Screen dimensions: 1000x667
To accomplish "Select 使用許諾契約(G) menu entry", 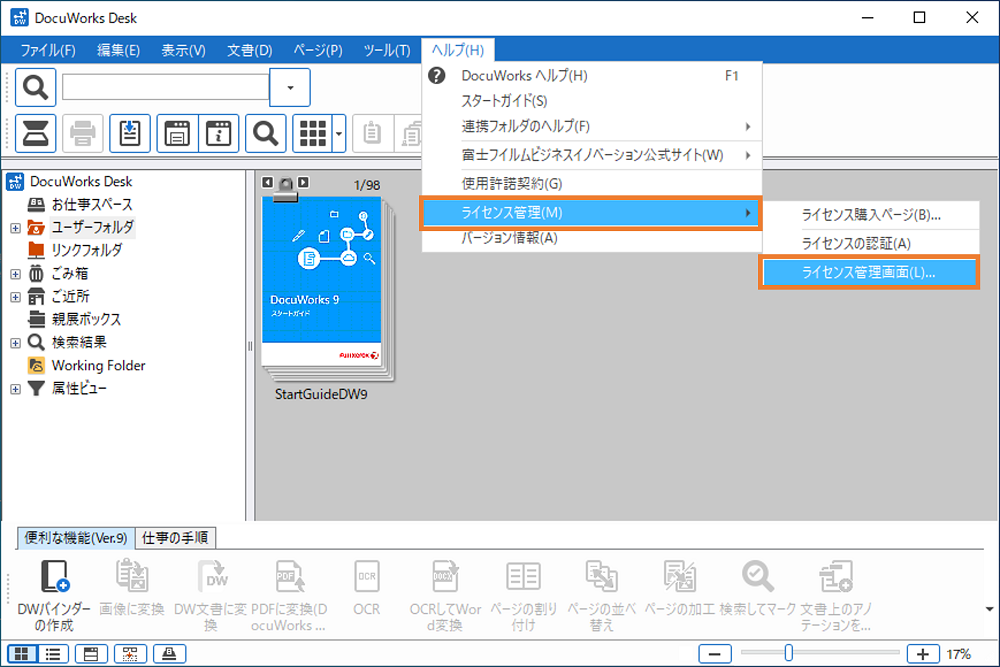I will (x=592, y=184).
